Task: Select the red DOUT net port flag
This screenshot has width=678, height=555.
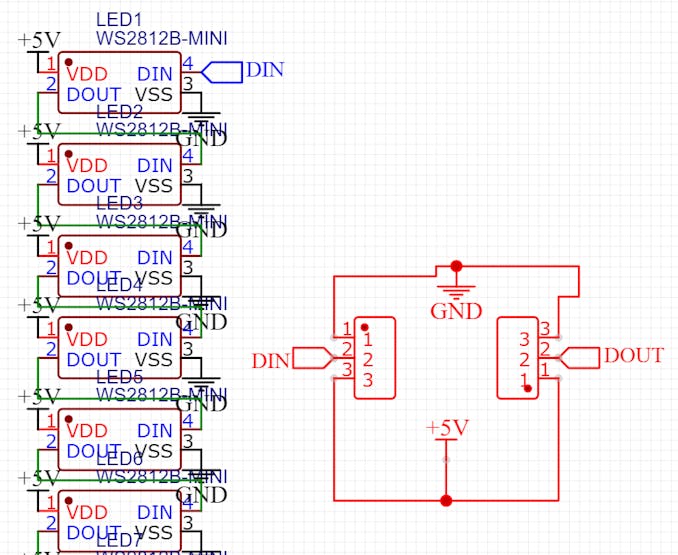Action: [579, 358]
